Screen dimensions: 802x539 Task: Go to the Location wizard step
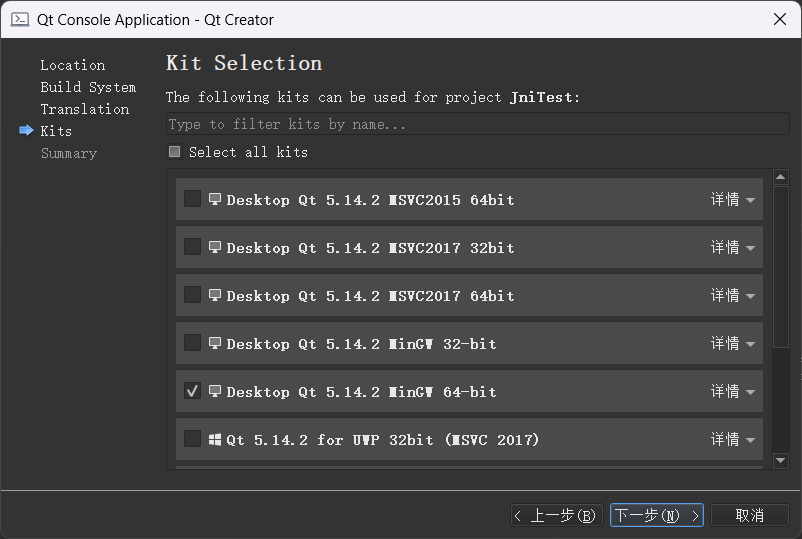[x=73, y=65]
